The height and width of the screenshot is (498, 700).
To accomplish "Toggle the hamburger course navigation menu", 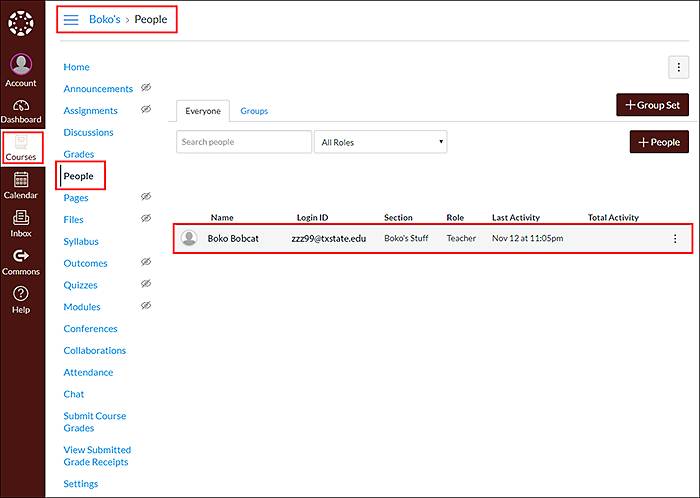I will (71, 20).
